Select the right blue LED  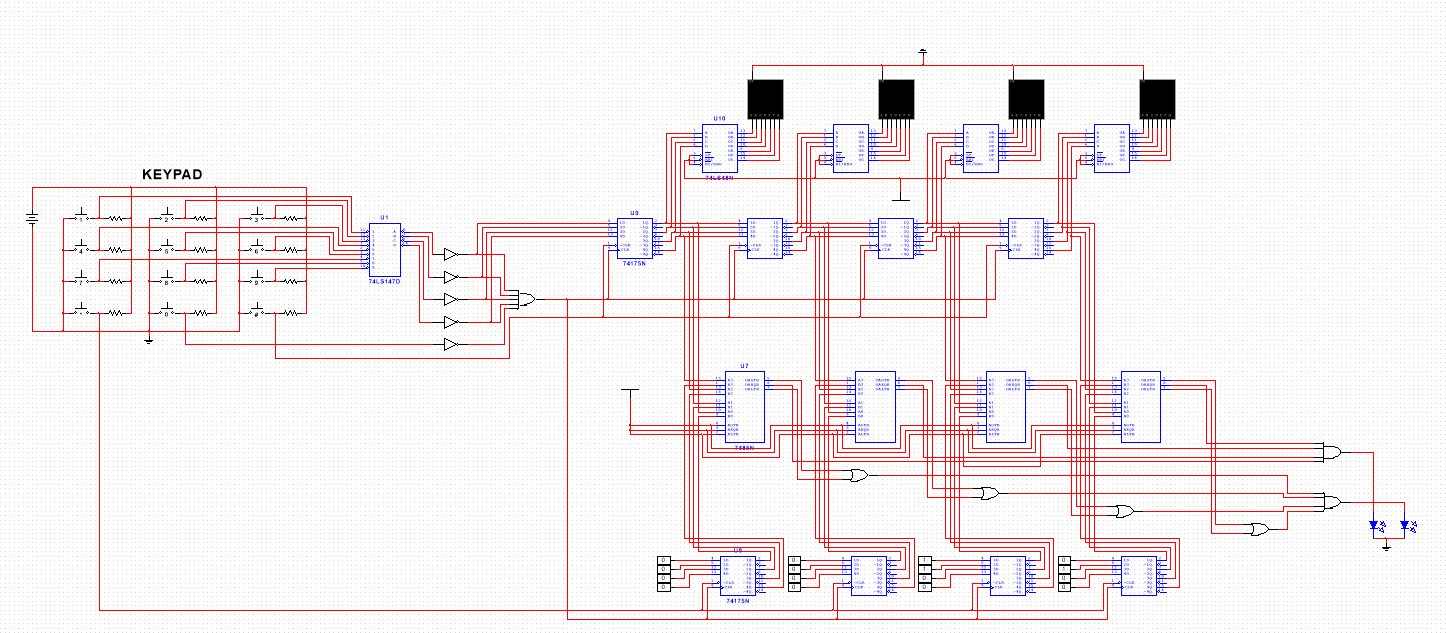(1406, 526)
